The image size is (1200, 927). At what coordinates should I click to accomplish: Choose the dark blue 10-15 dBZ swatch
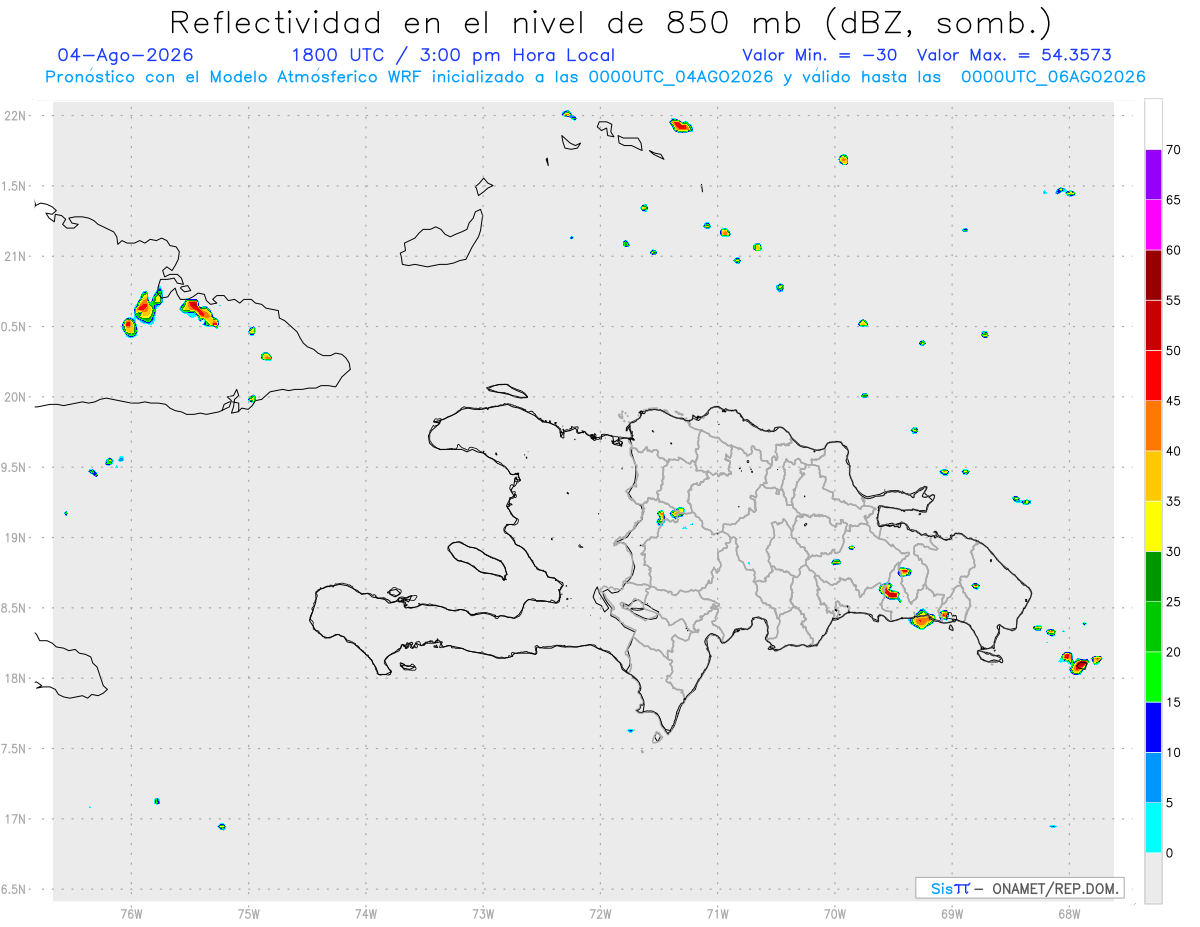(x=1153, y=727)
